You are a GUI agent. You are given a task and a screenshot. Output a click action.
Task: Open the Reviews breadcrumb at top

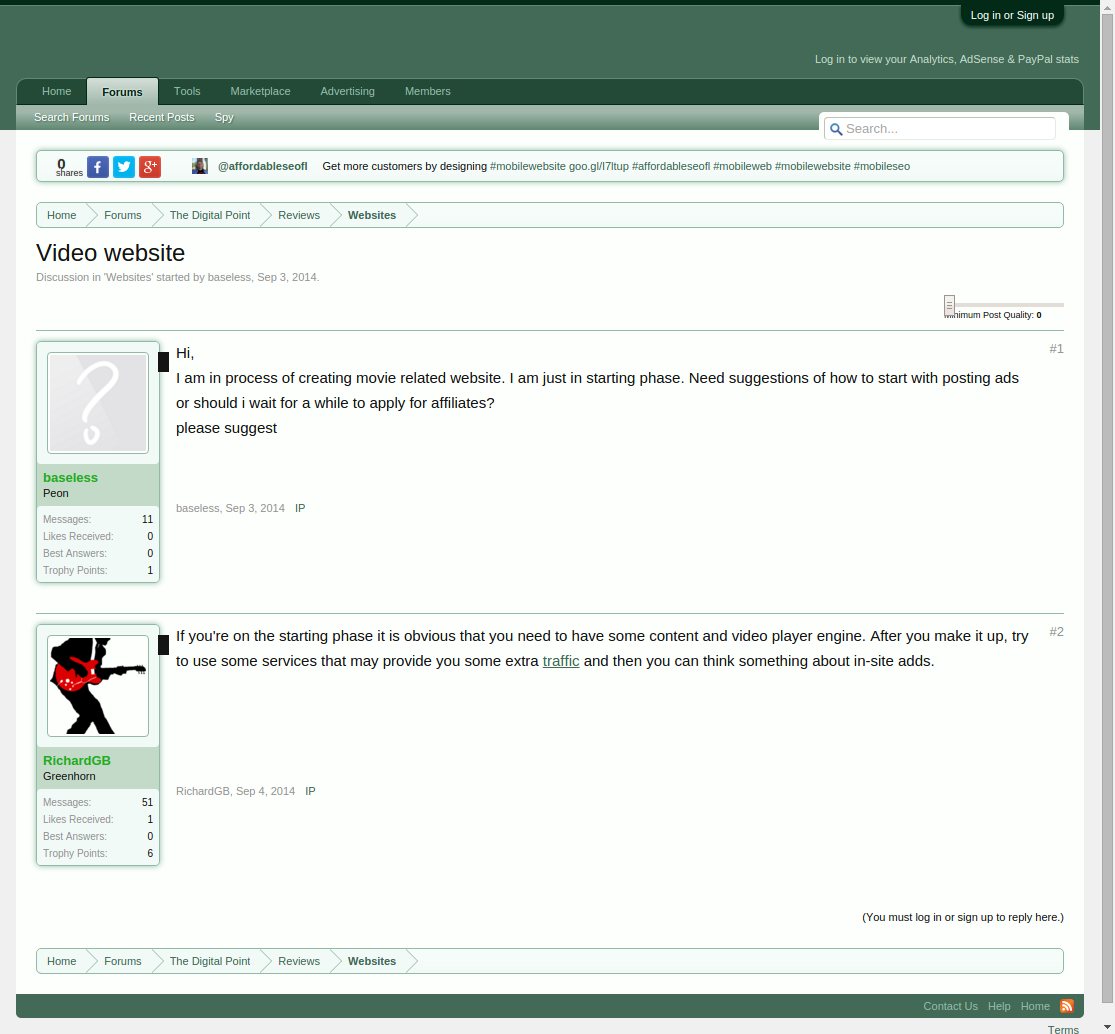point(299,215)
